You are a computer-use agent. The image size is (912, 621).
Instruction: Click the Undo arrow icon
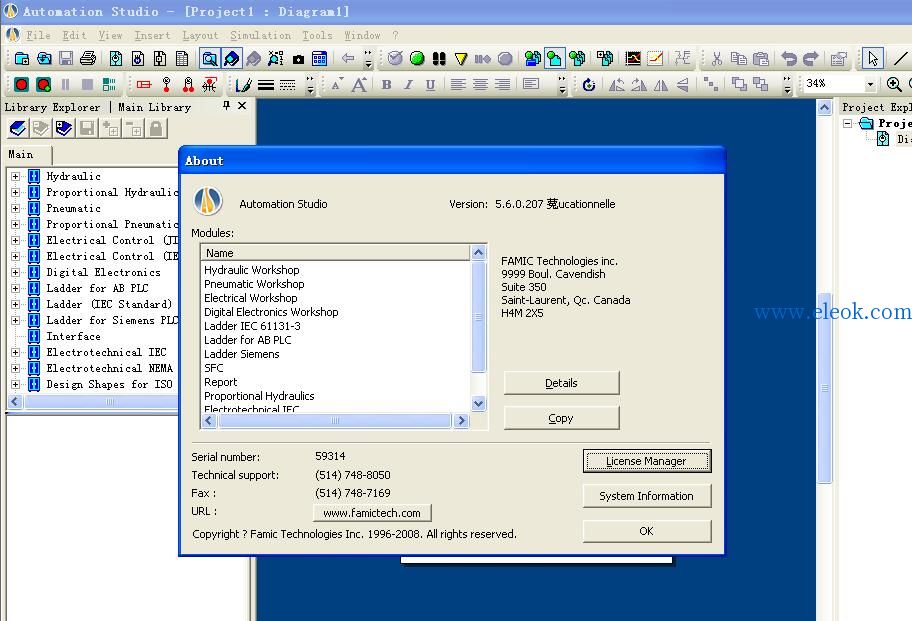(x=789, y=58)
